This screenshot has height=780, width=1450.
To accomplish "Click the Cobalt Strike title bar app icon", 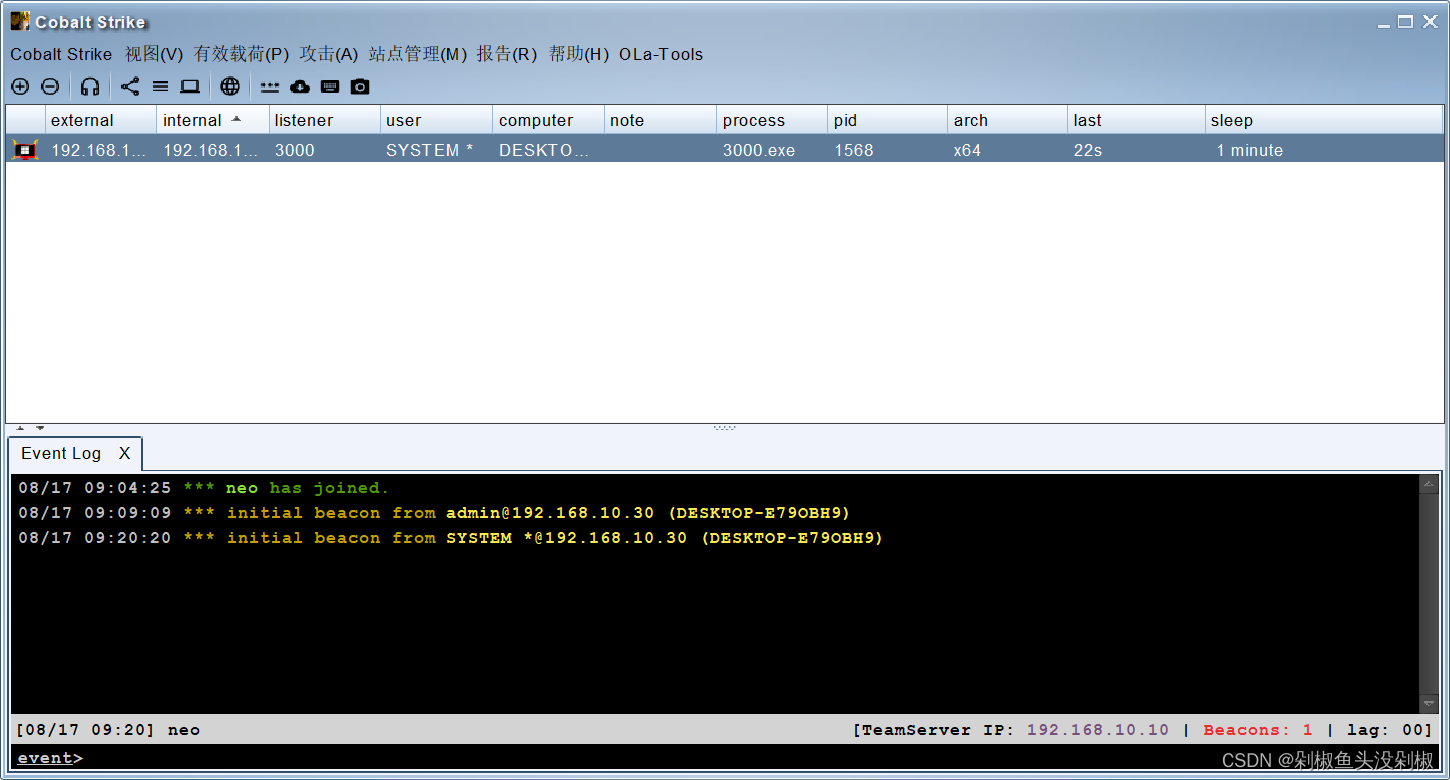I will [20, 21].
